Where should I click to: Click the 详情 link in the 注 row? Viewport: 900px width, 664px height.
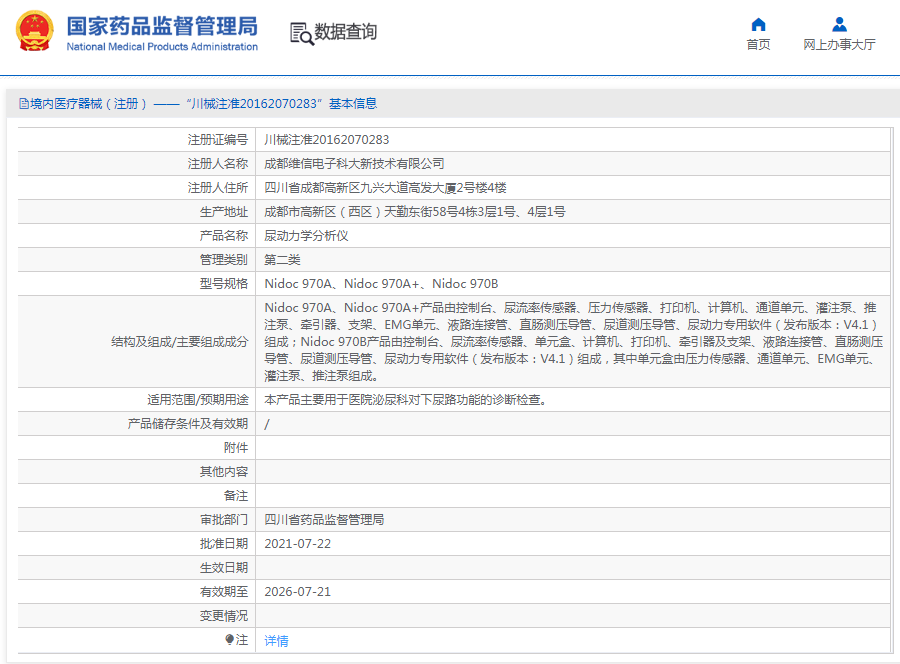(x=276, y=640)
